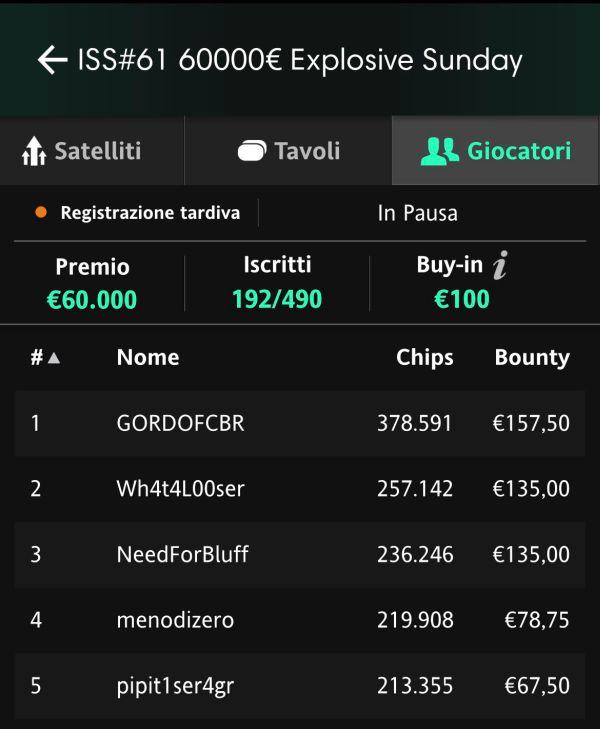The width and height of the screenshot is (600, 729).
Task: Select player NeedForBluff
Action: (300, 554)
